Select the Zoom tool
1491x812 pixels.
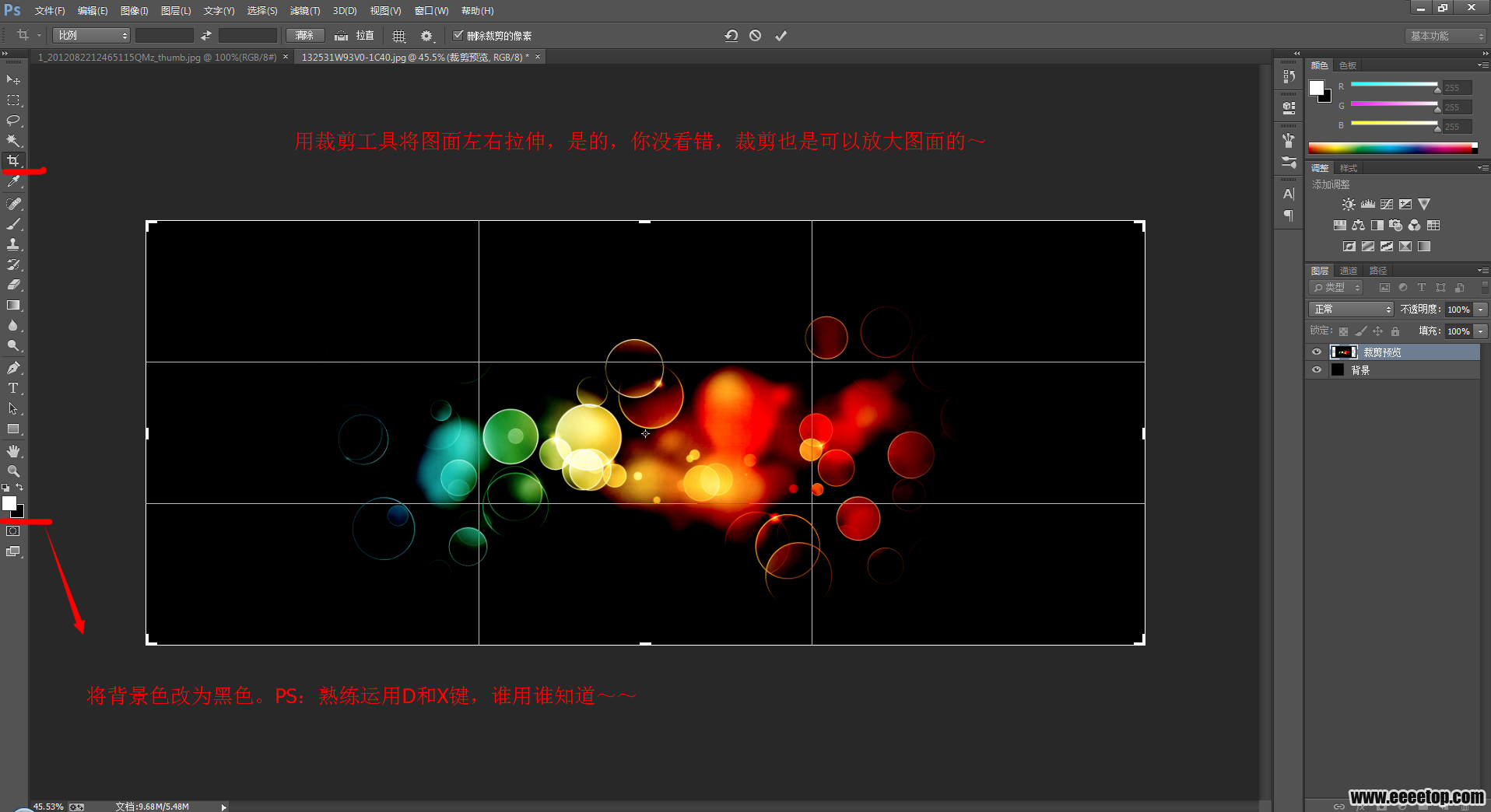pos(13,471)
